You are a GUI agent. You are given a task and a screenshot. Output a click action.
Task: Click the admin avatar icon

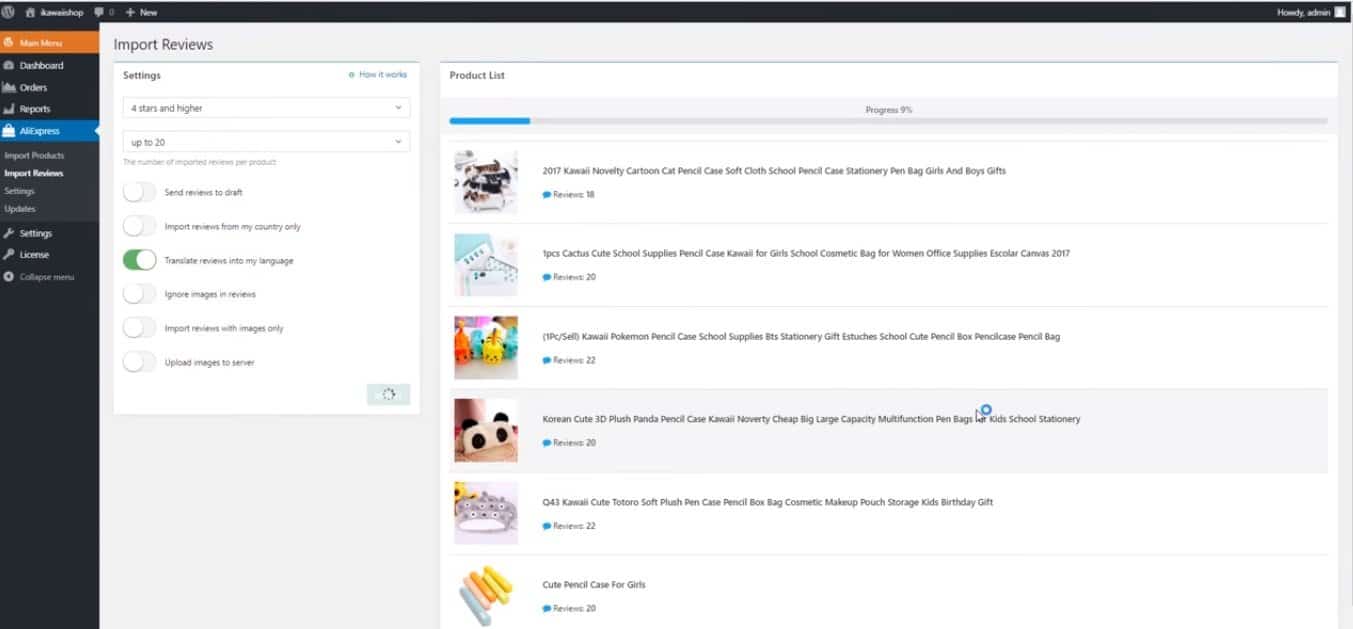coord(1340,12)
